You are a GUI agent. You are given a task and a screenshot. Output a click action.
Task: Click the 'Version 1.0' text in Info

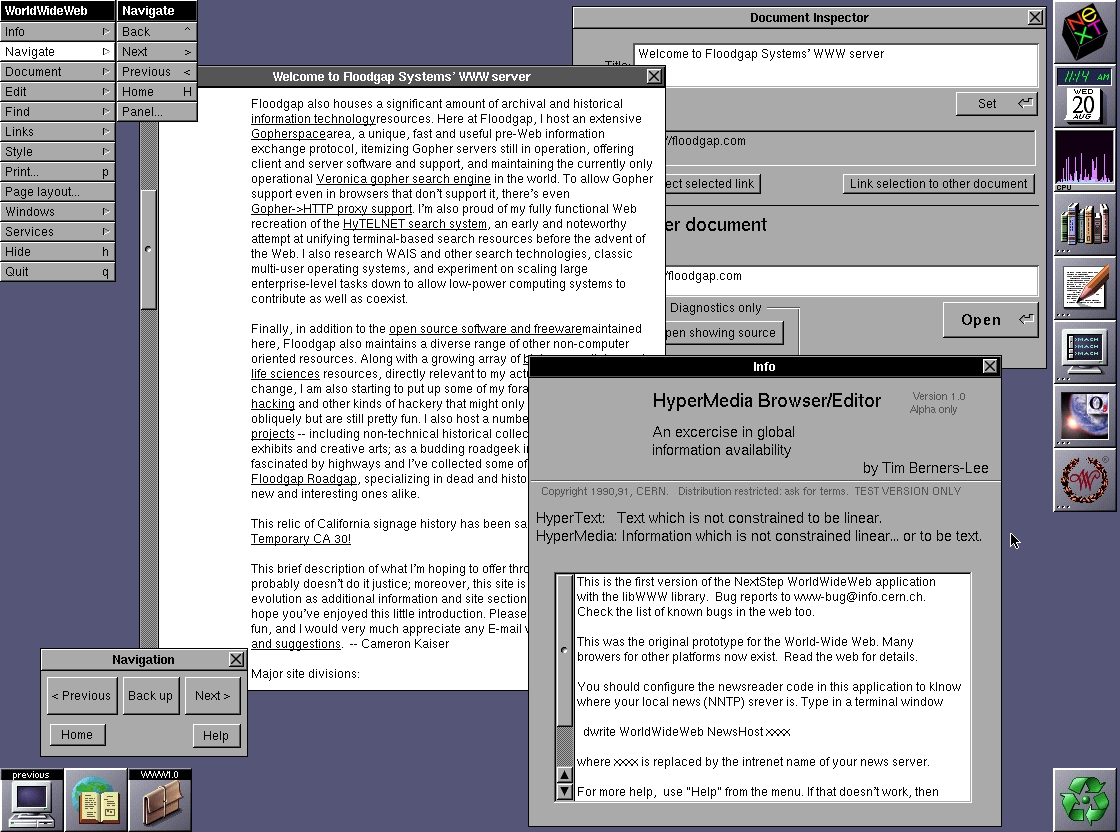(x=939, y=396)
